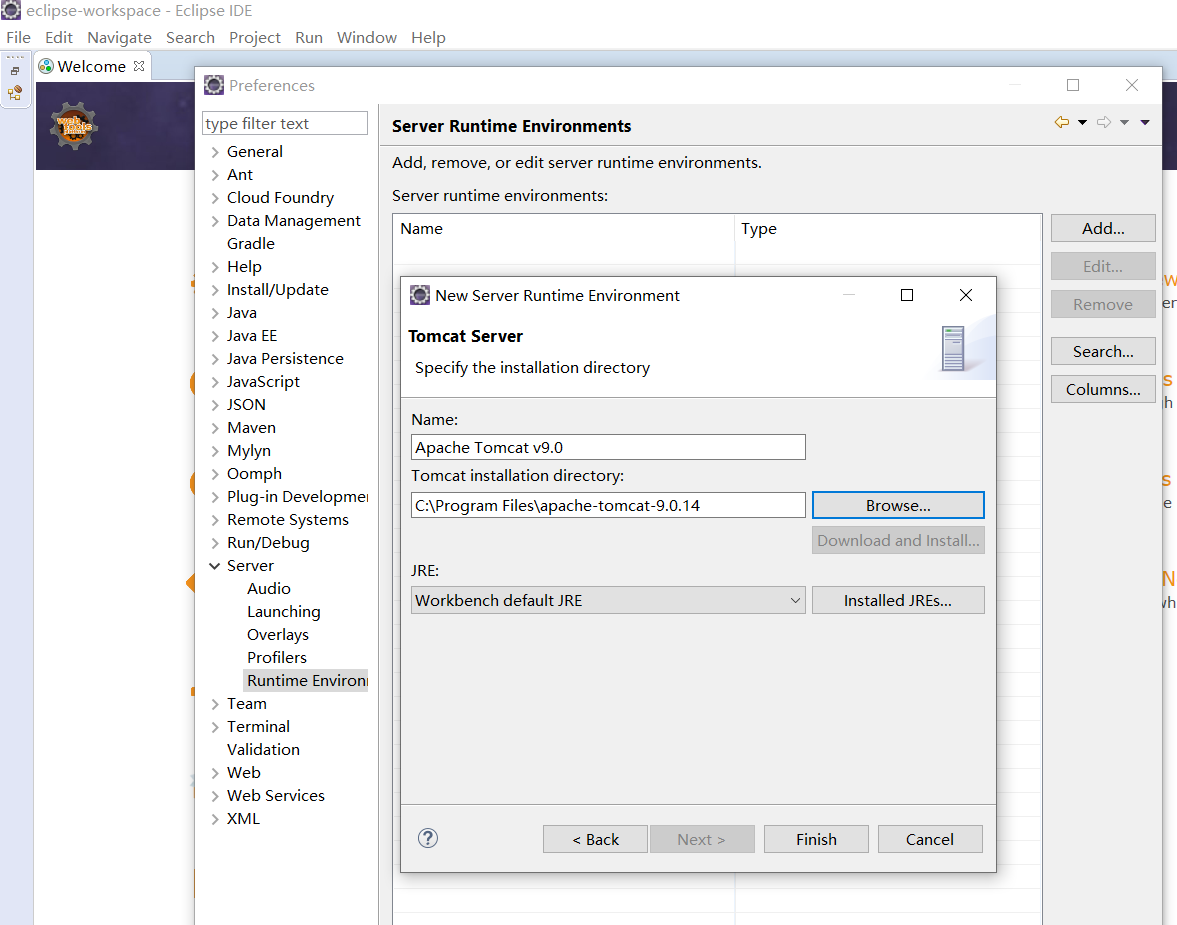
Task: Open the Navigate menu
Action: click(119, 38)
